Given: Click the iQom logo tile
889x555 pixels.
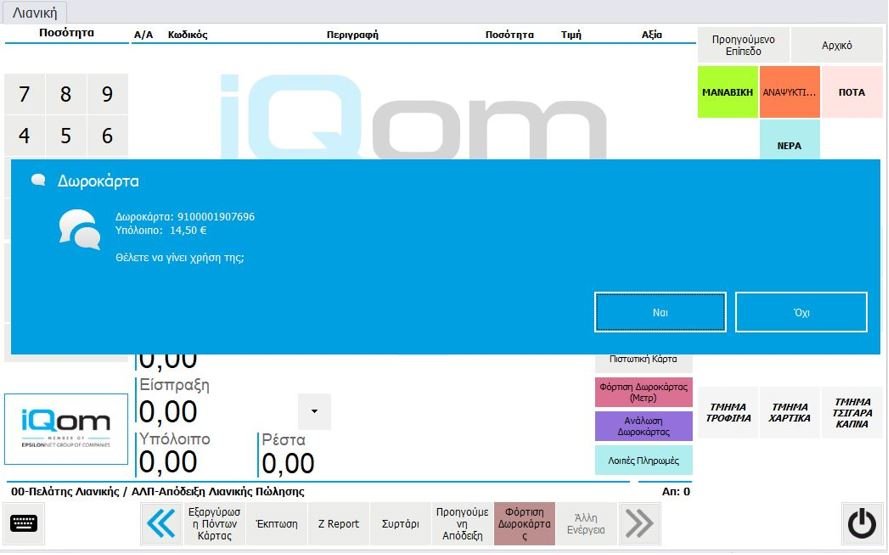Looking at the screenshot, I should click(x=66, y=429).
